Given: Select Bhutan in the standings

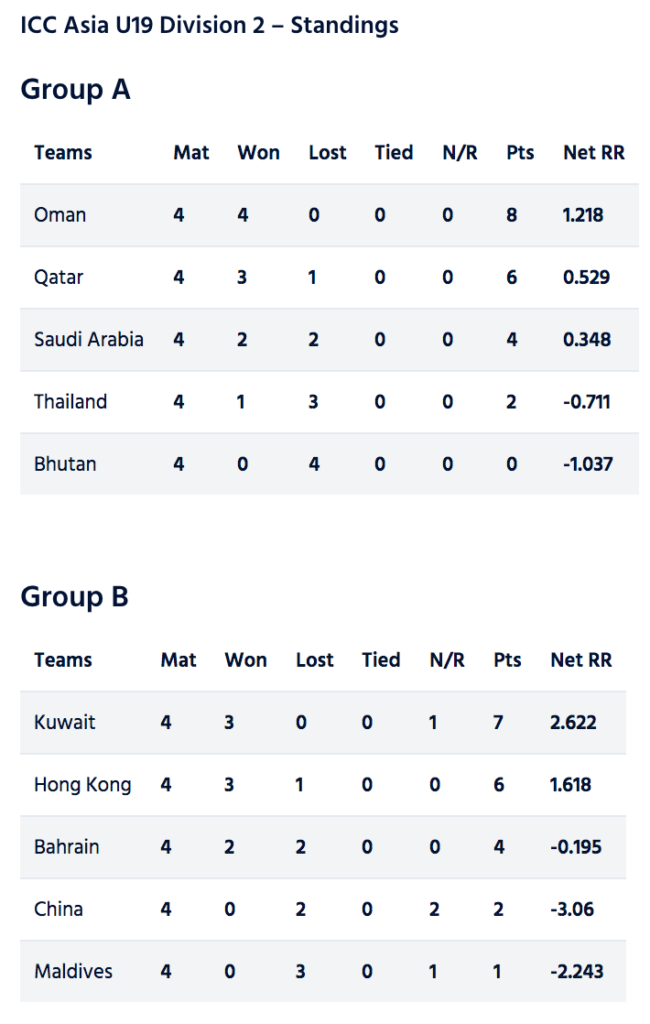Looking at the screenshot, I should [x=65, y=464].
